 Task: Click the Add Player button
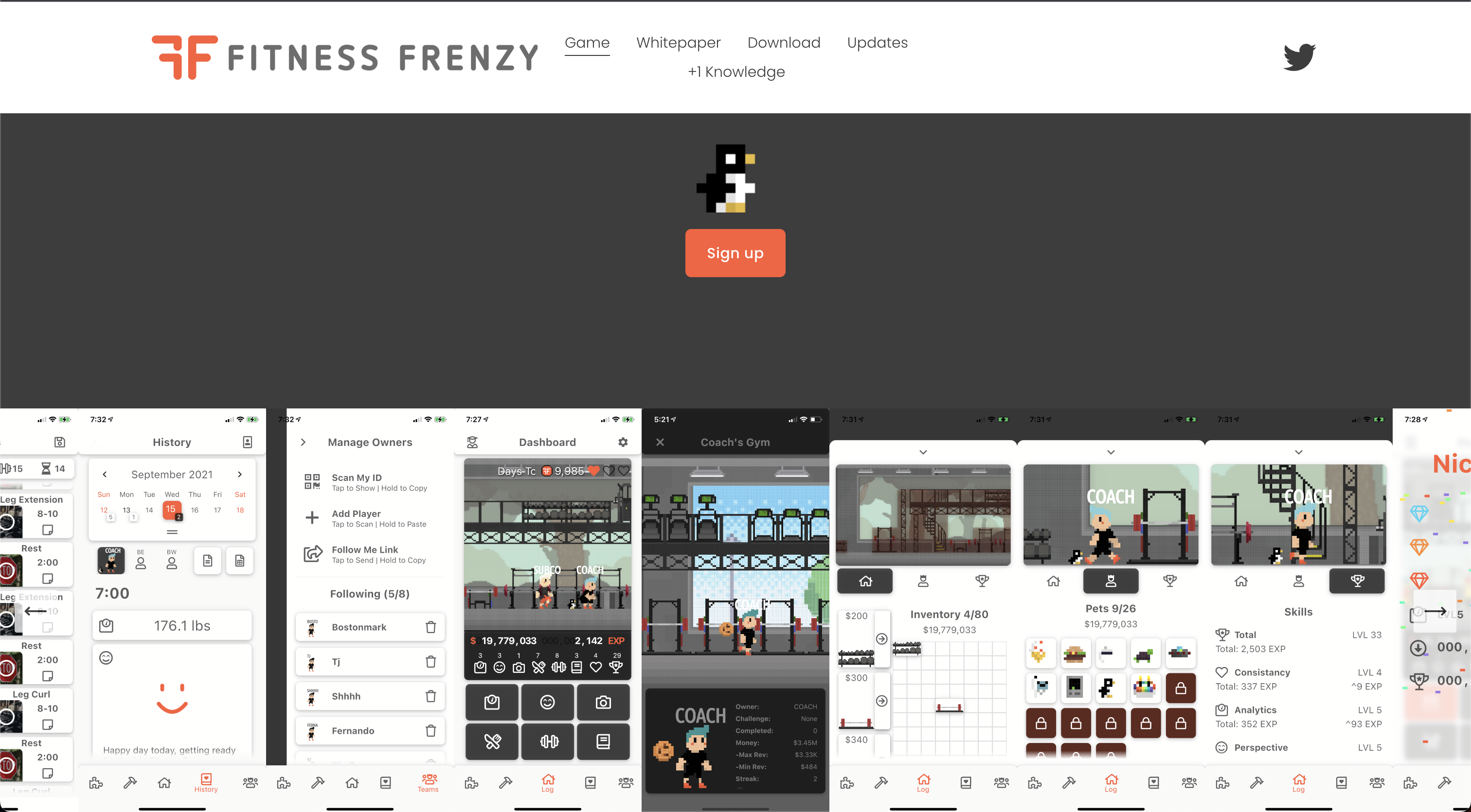pos(370,518)
